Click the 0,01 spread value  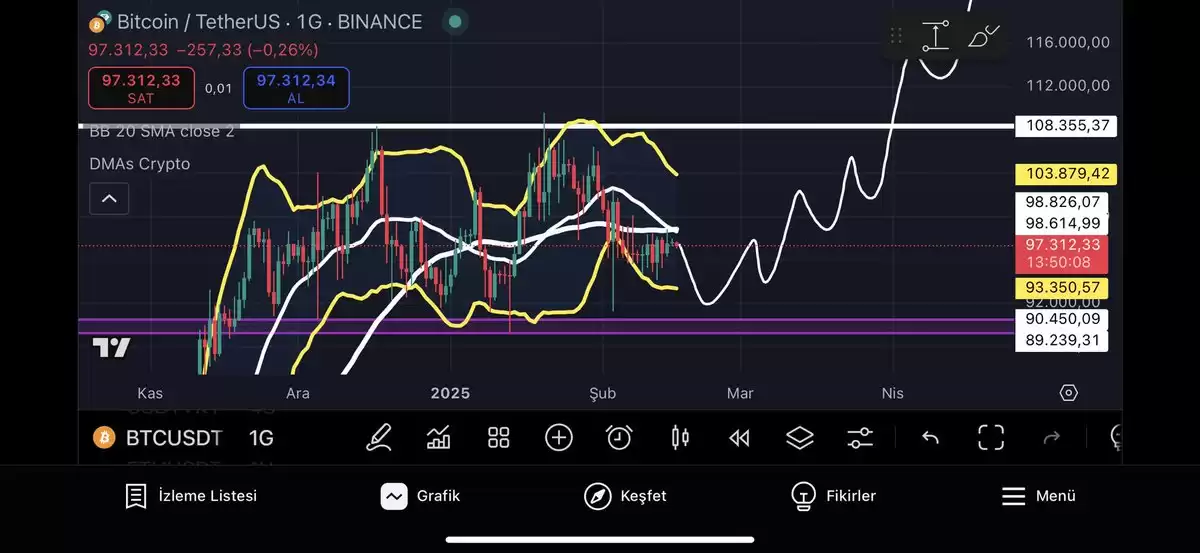point(218,88)
